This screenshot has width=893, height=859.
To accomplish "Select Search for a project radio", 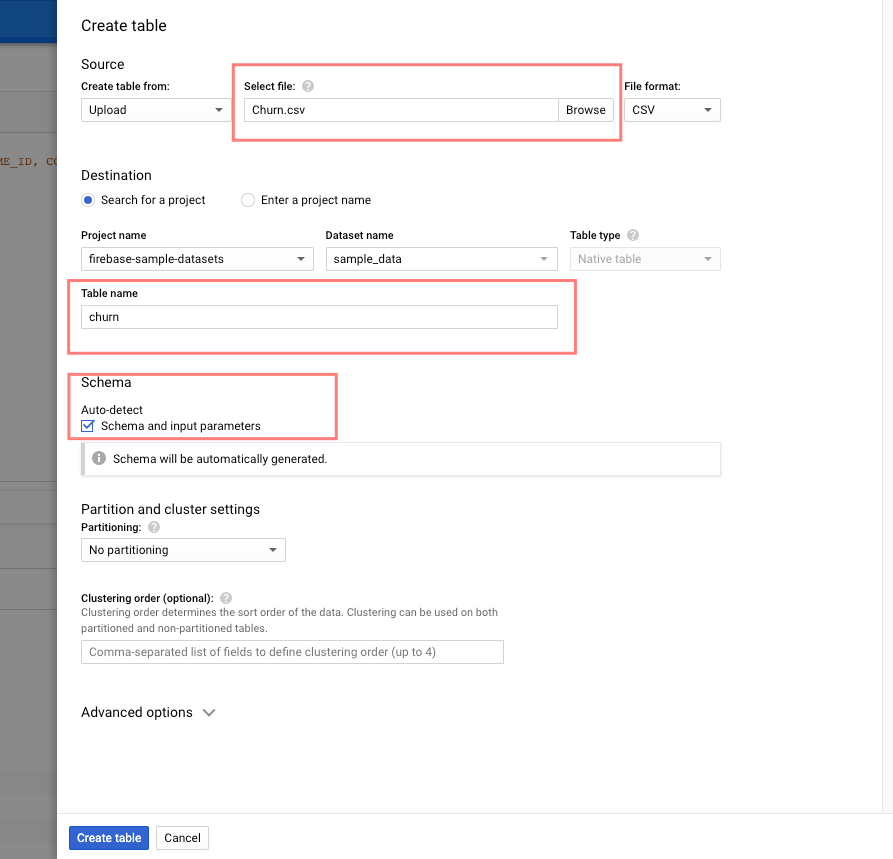I will pos(88,200).
